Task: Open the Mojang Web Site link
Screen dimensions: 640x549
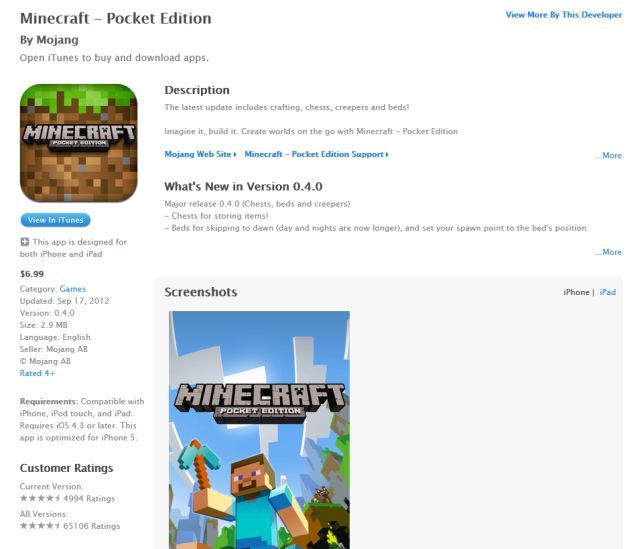Action: [198, 154]
